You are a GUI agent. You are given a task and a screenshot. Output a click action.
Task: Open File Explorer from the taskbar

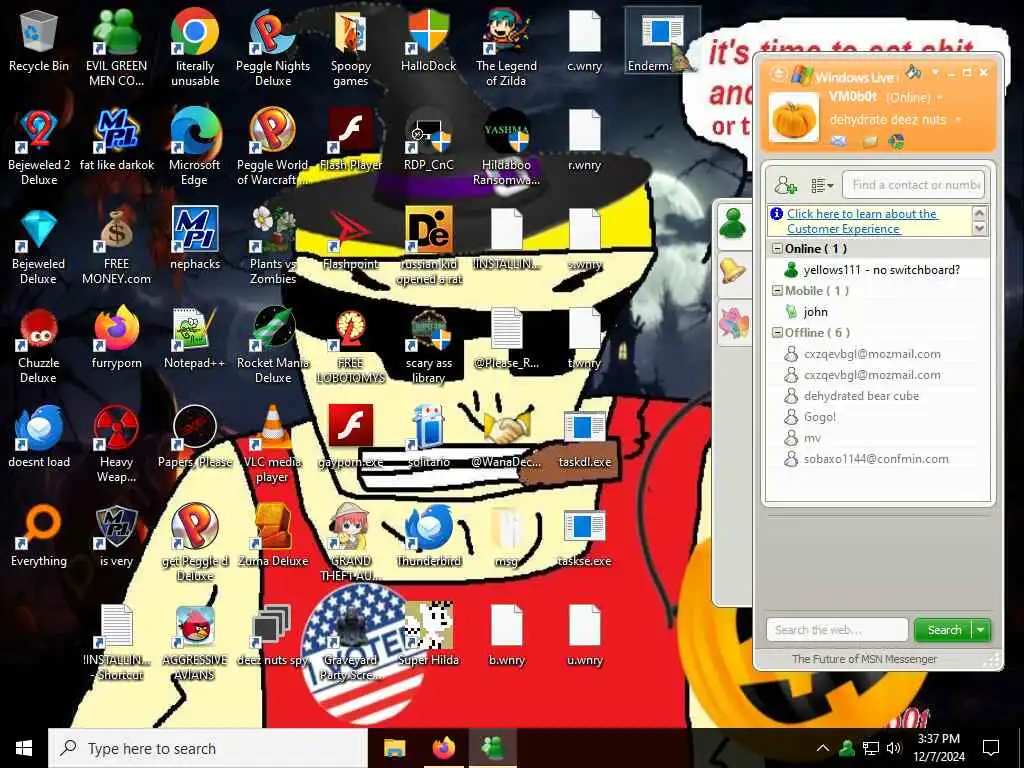coord(394,748)
